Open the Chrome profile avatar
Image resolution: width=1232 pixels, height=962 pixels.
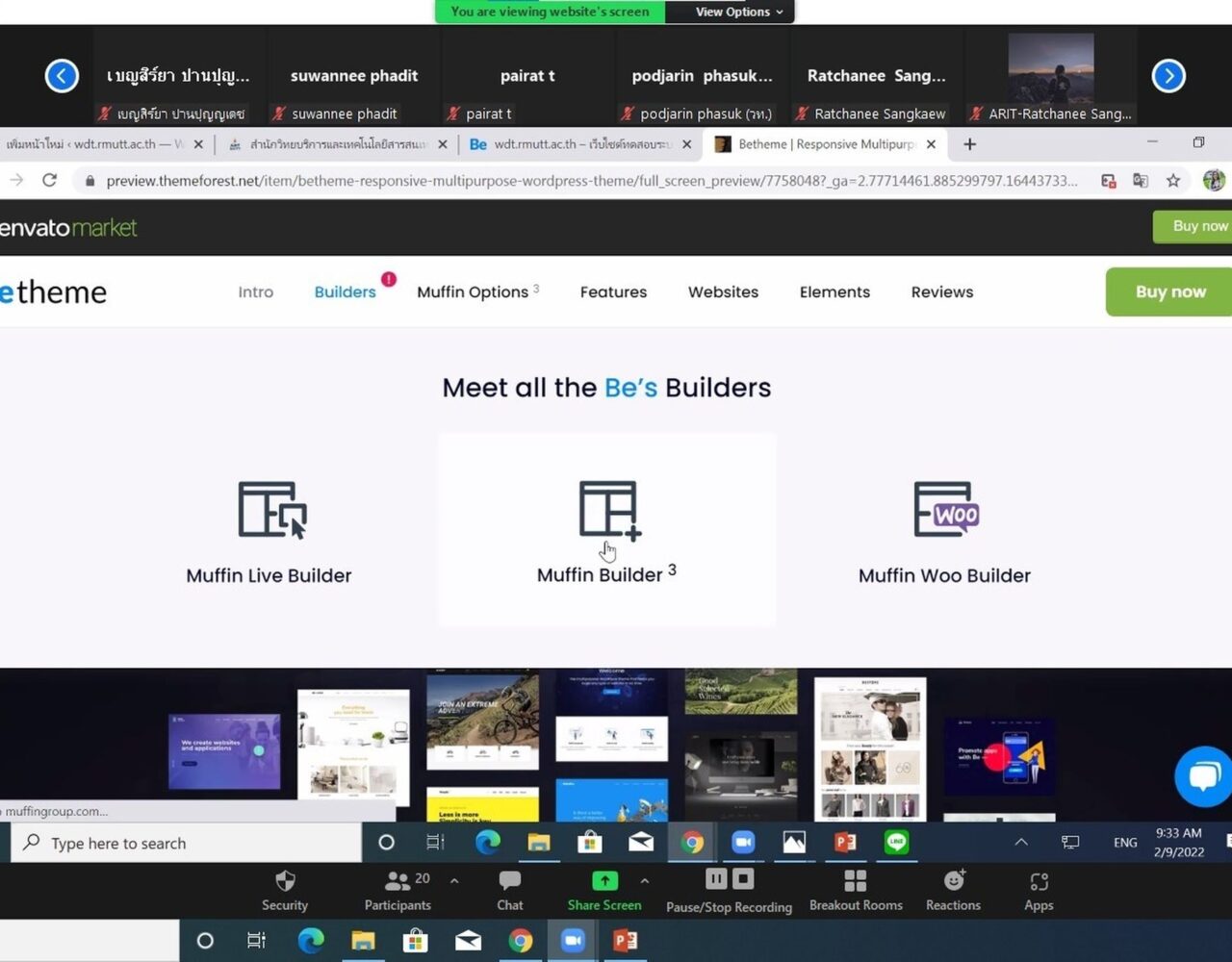pyautogui.click(x=1214, y=180)
